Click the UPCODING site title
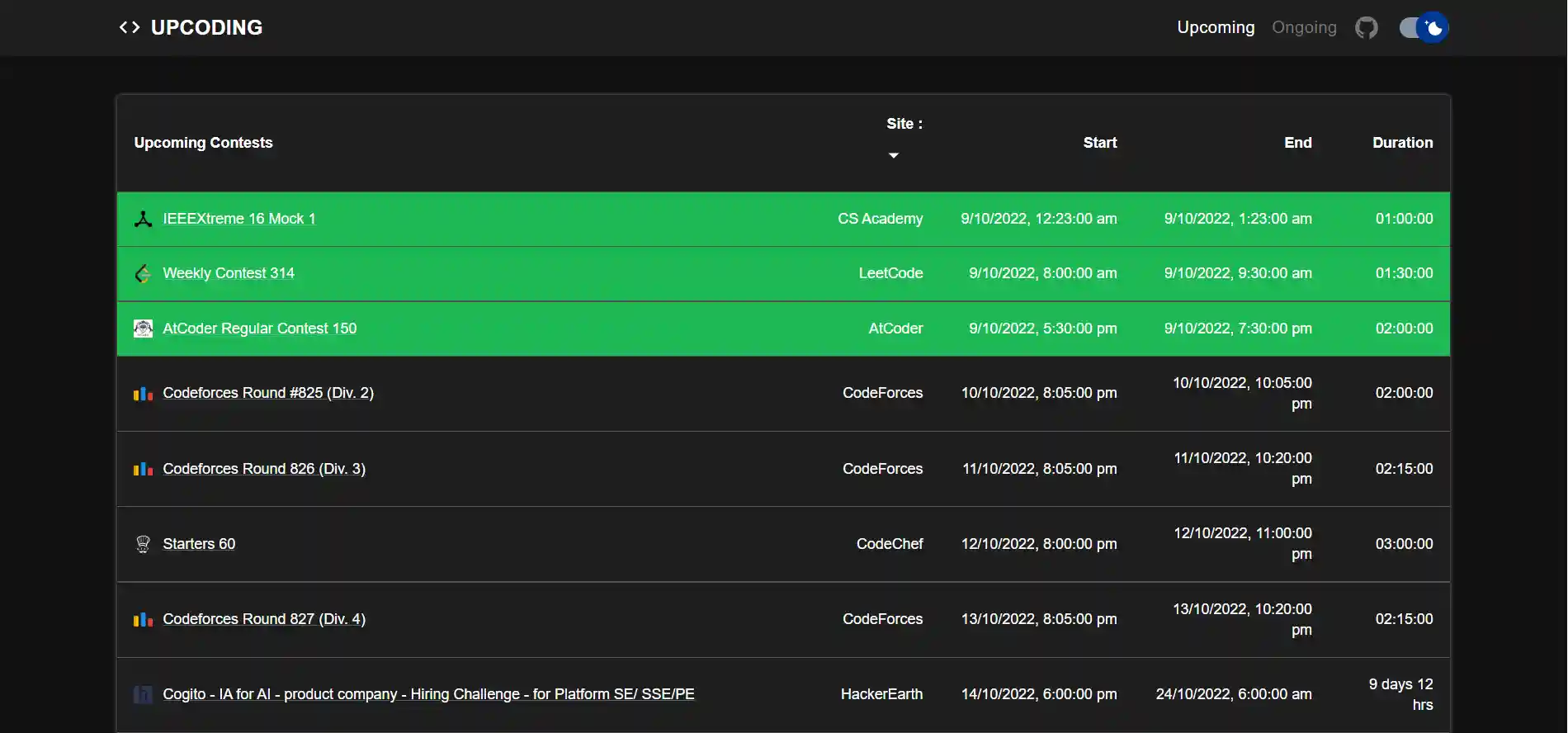The image size is (1568, 733). coord(206,27)
